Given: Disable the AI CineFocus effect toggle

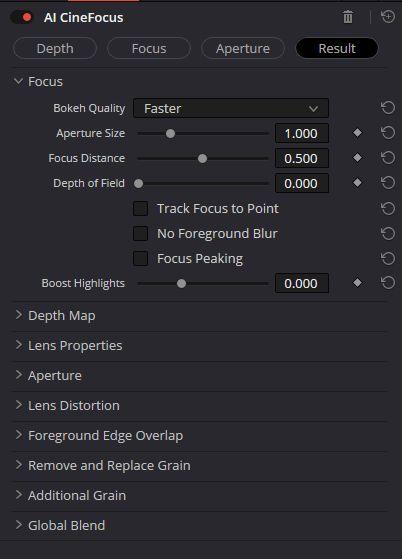Looking at the screenshot, I should click(22, 17).
